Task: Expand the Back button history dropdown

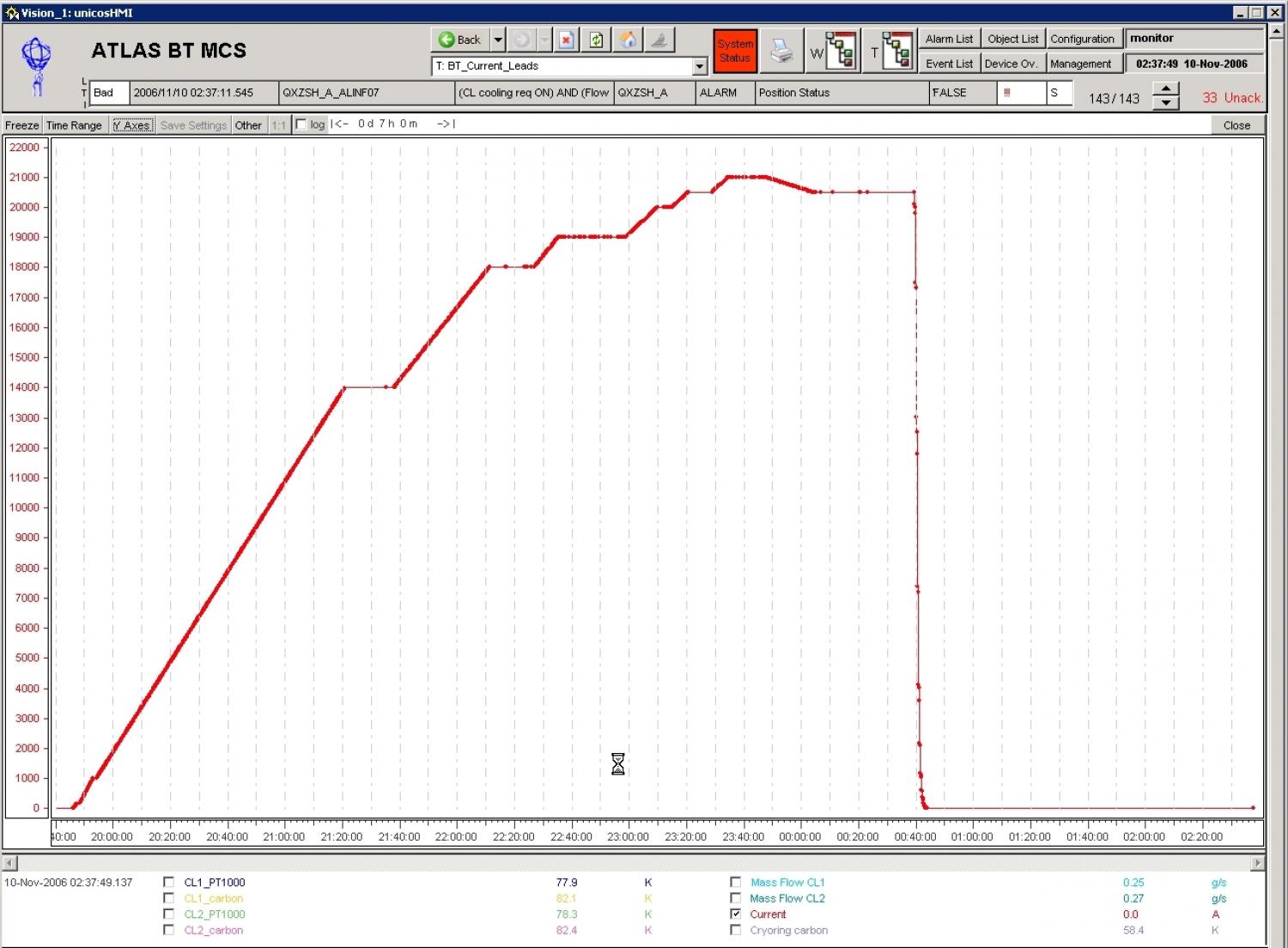Action: [498, 39]
